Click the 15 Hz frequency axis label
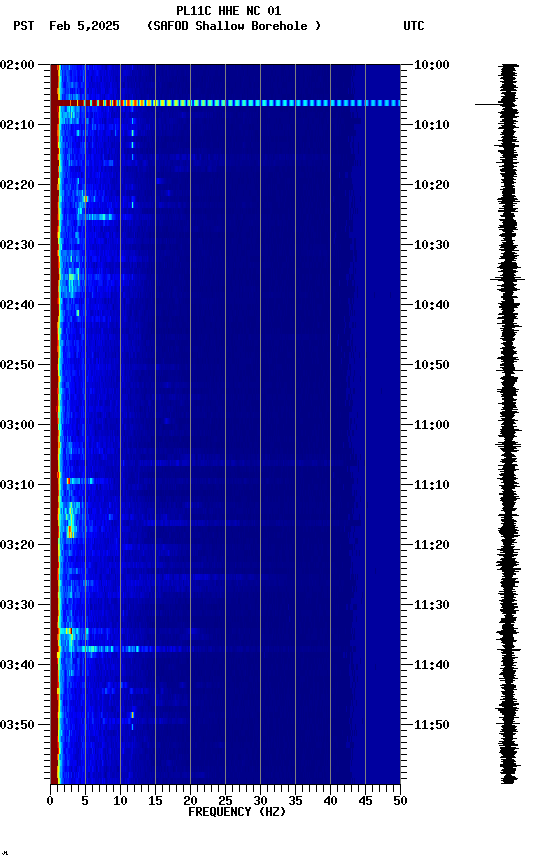The image size is (552, 864). [155, 801]
